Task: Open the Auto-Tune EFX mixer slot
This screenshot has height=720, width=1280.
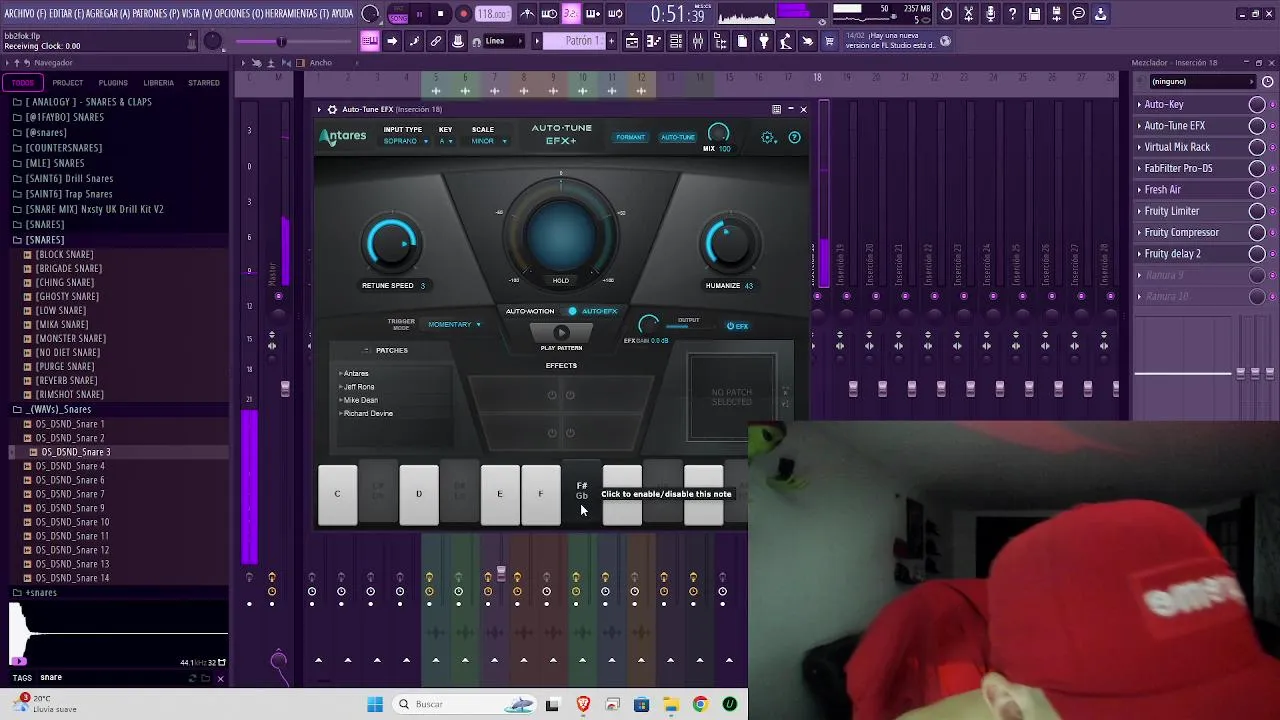Action: coord(1190,126)
